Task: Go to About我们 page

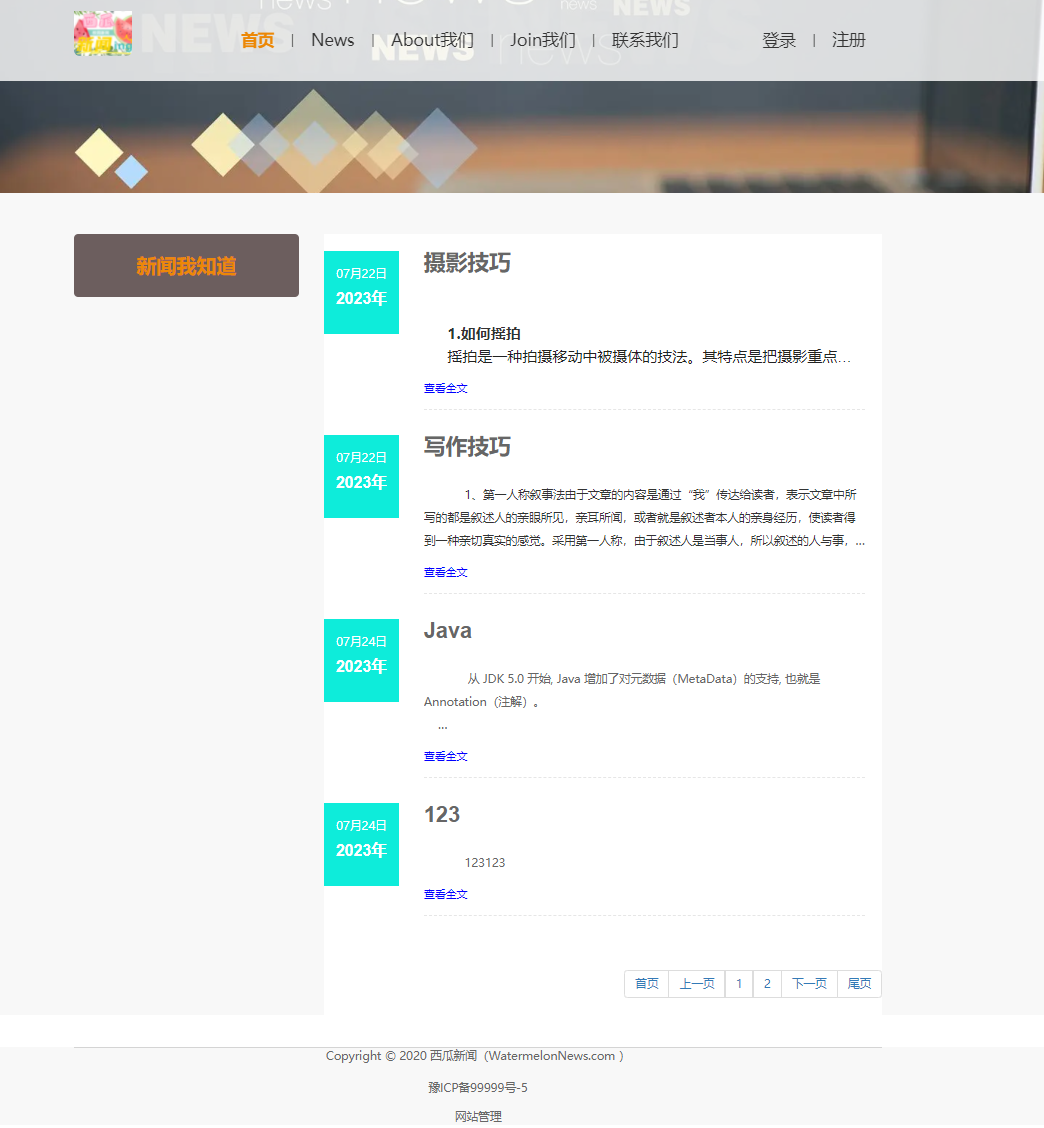Action: (432, 40)
